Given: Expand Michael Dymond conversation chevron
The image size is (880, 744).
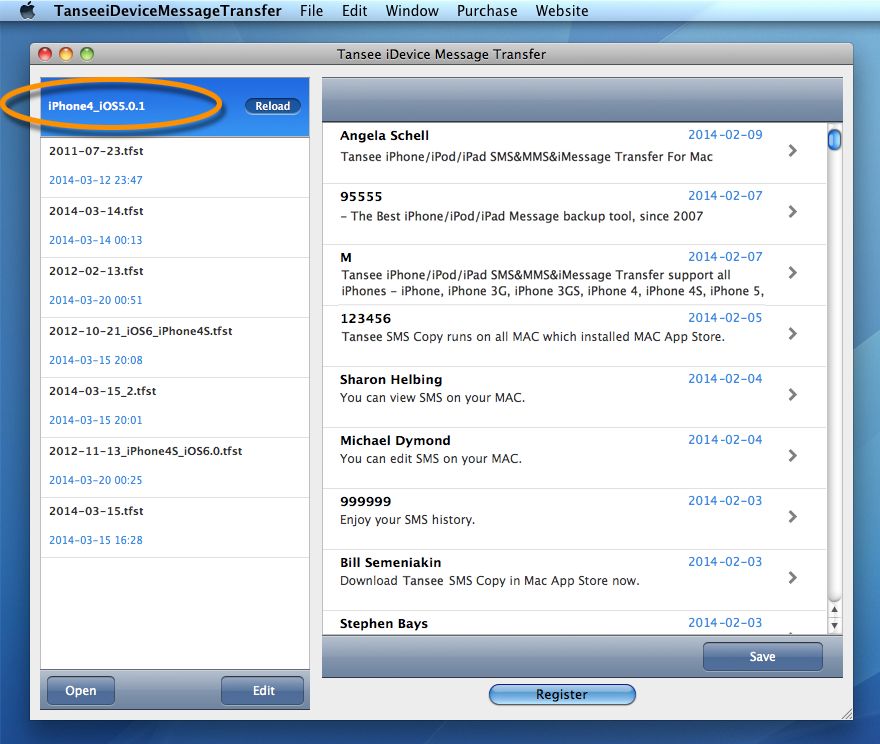Looking at the screenshot, I should click(792, 456).
